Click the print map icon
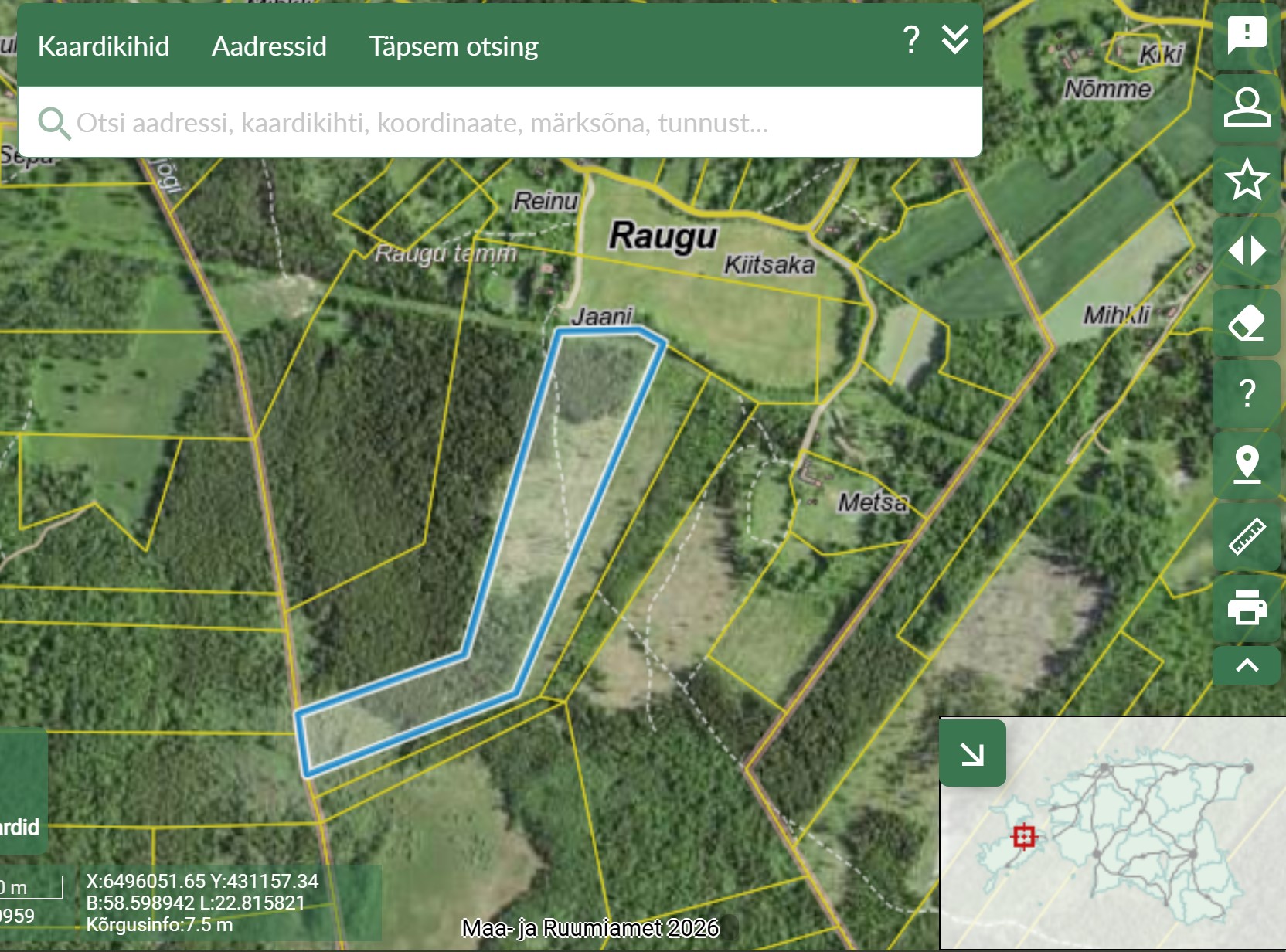Screen dimensions: 1286x952 (1247, 607)
